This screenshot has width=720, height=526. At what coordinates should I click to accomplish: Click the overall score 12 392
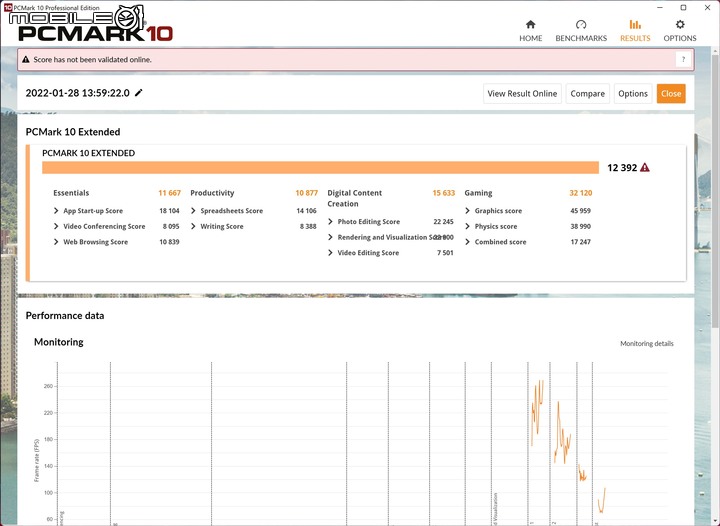(x=622, y=168)
